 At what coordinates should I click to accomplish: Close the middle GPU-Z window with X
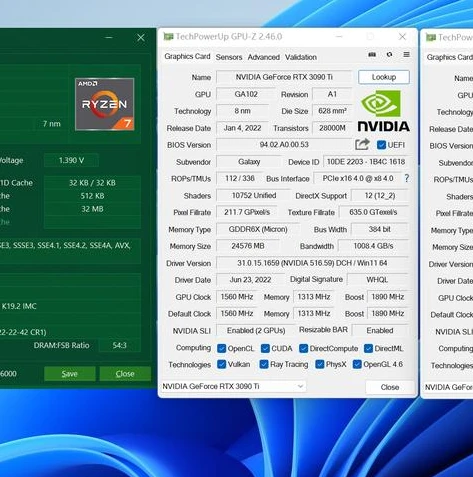[x=402, y=37]
